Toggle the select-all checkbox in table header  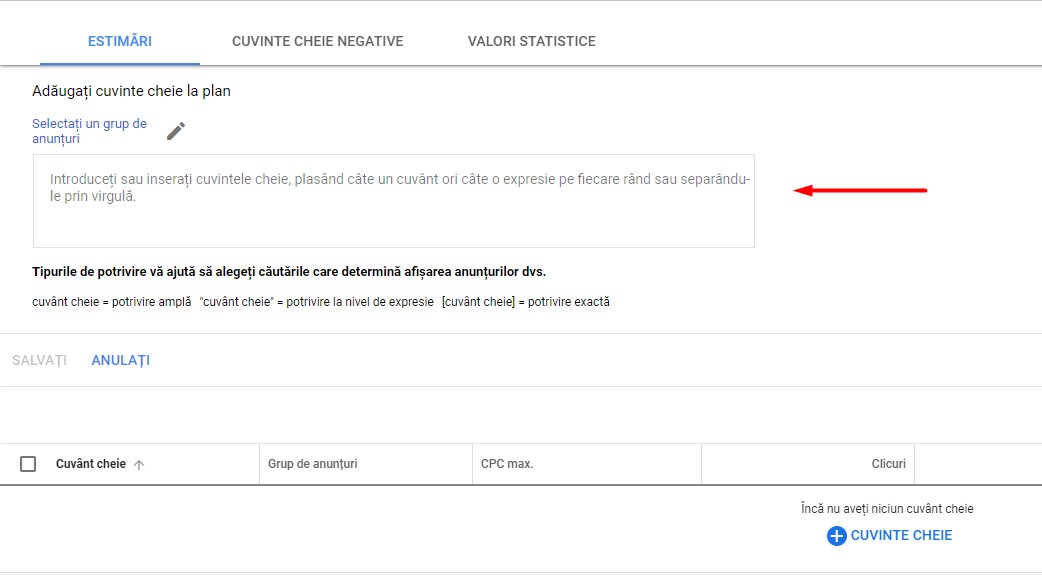pos(28,464)
